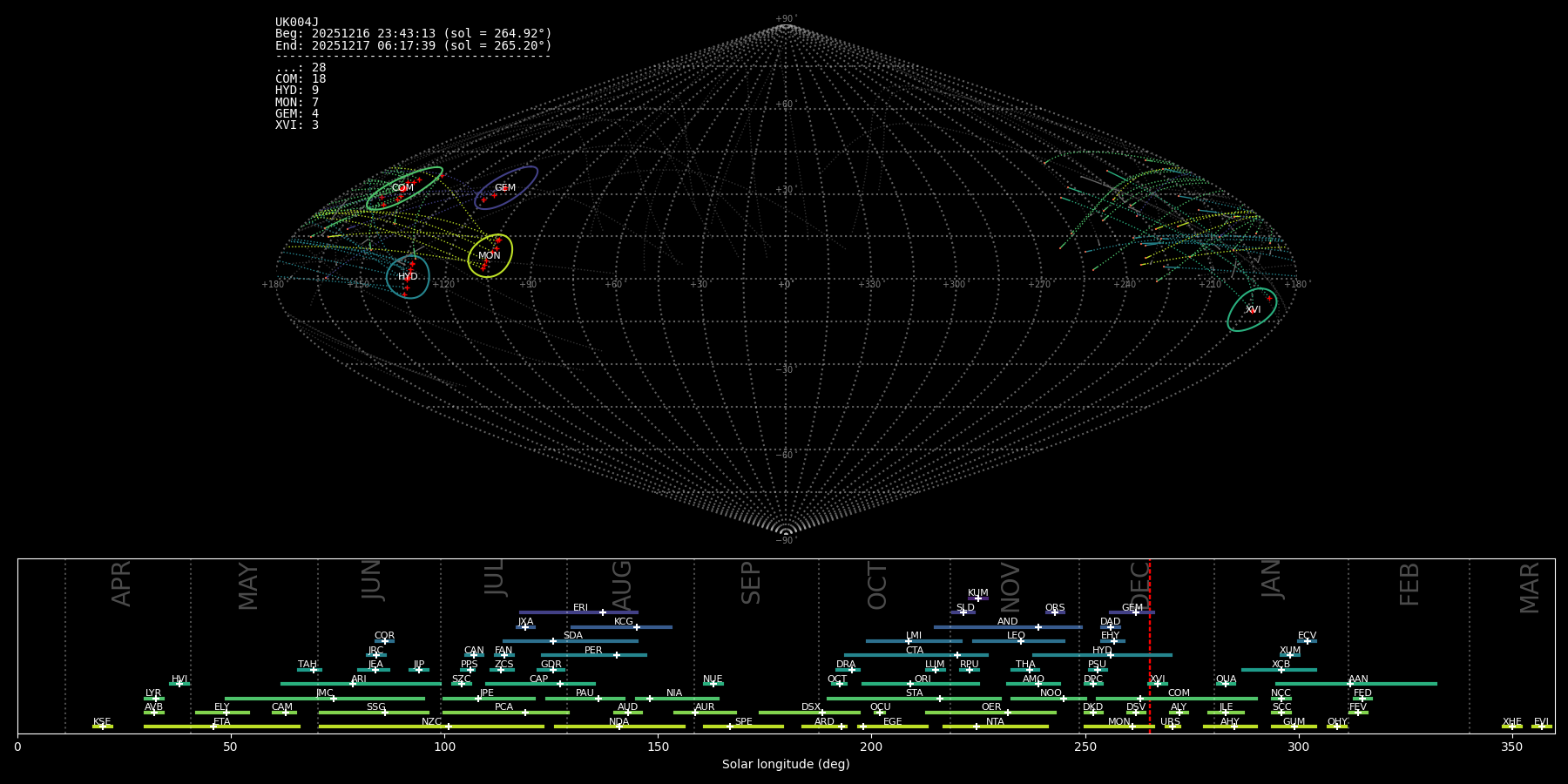
Task: Click the HYD label on the sky map
Action: pos(408,277)
